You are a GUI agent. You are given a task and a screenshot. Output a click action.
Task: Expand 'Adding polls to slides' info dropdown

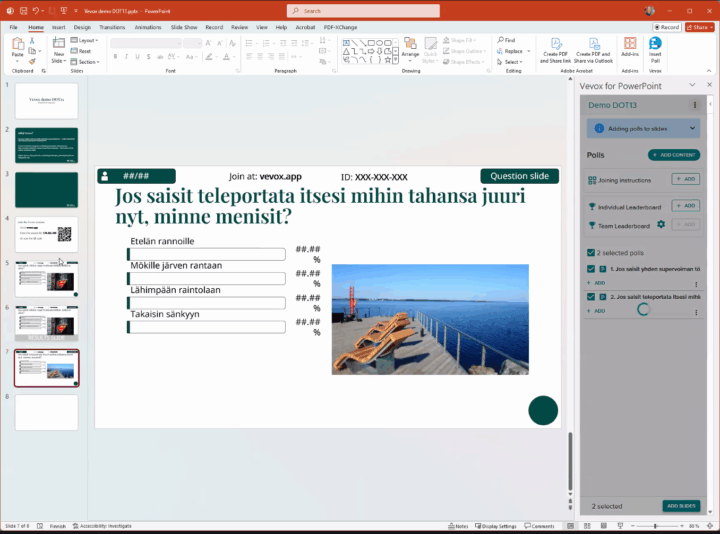pos(692,129)
